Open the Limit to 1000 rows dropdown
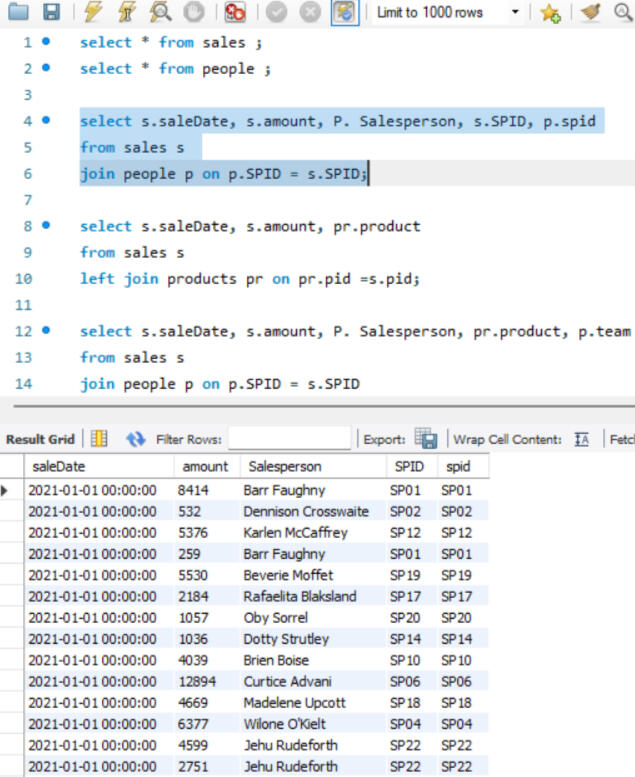Image resolution: width=635 pixels, height=777 pixels. 515,13
